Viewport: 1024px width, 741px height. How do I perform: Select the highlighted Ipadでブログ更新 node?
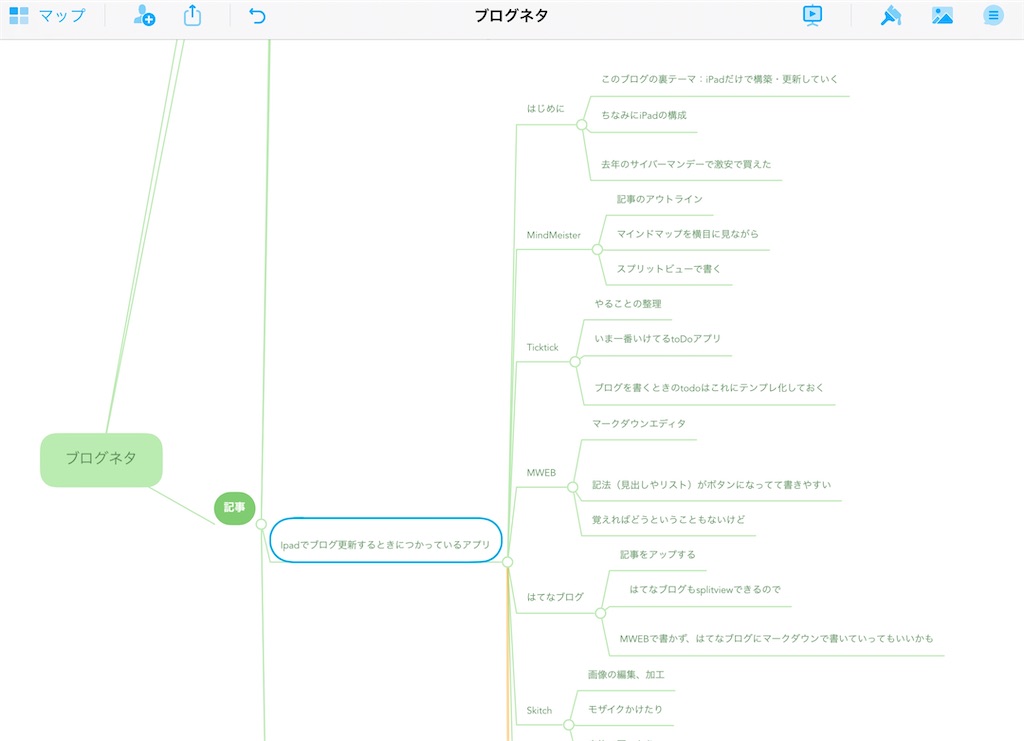[x=385, y=541]
